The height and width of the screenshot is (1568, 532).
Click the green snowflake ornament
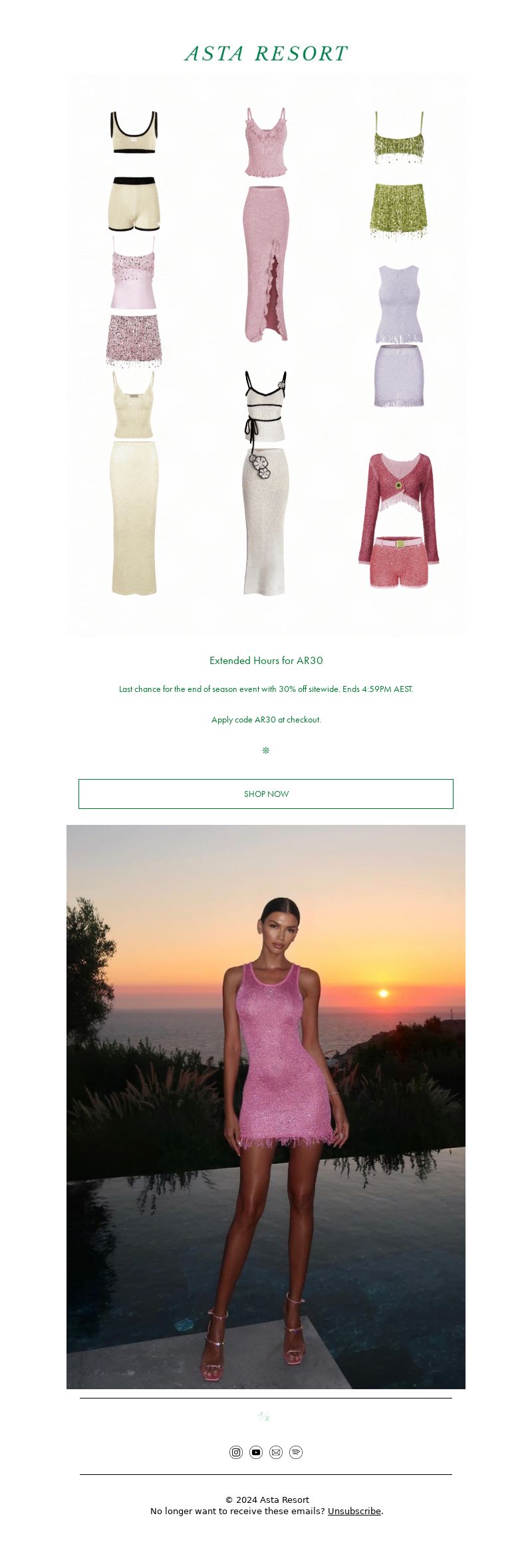[x=266, y=750]
